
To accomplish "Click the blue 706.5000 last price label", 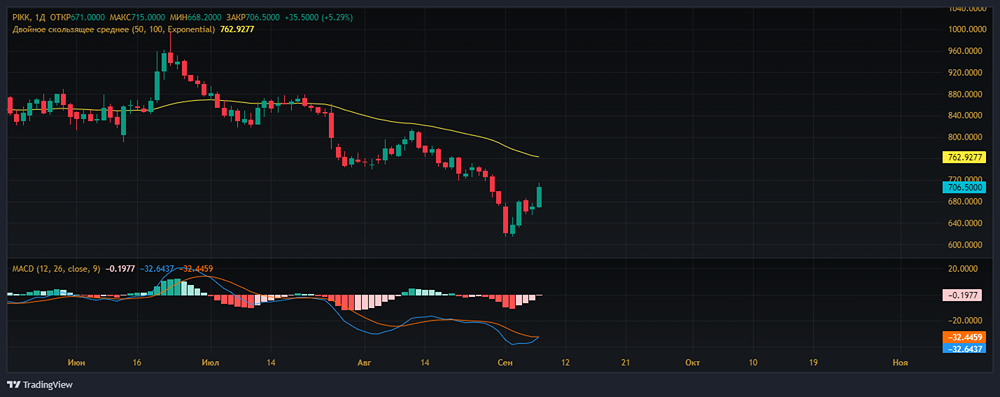I will click(964, 187).
